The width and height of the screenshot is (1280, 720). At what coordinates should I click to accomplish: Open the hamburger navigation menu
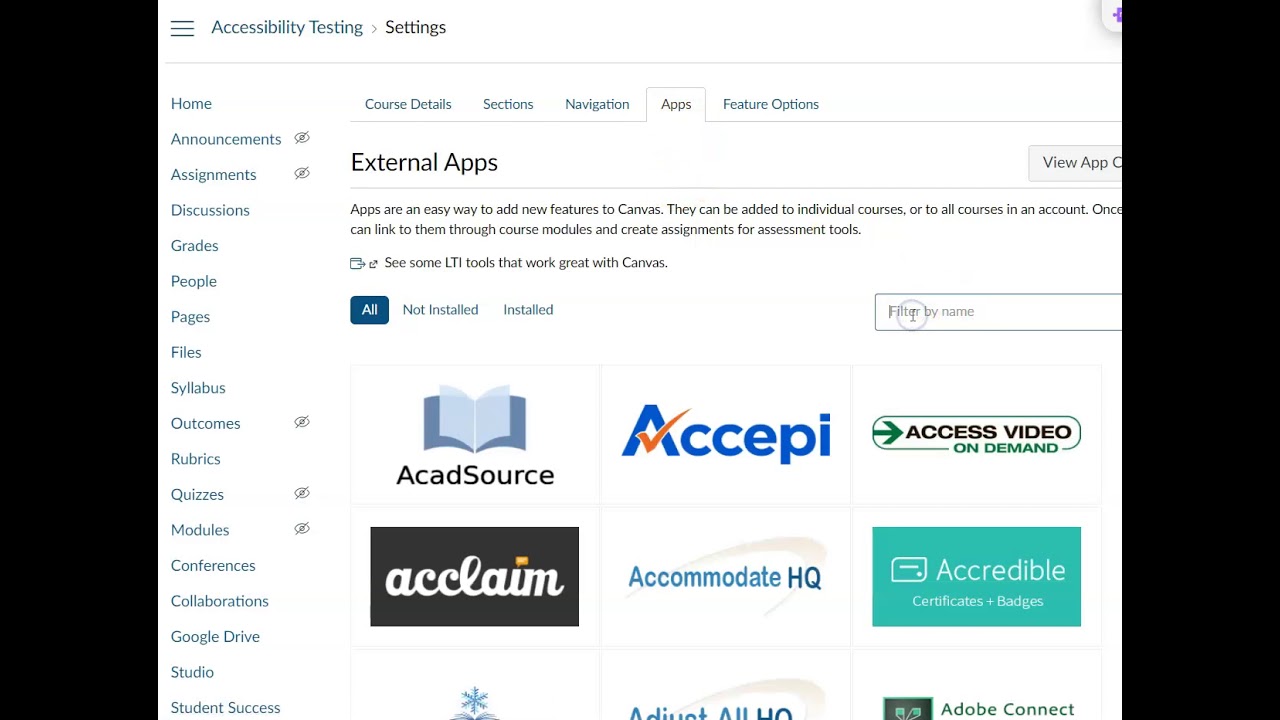[x=182, y=28]
